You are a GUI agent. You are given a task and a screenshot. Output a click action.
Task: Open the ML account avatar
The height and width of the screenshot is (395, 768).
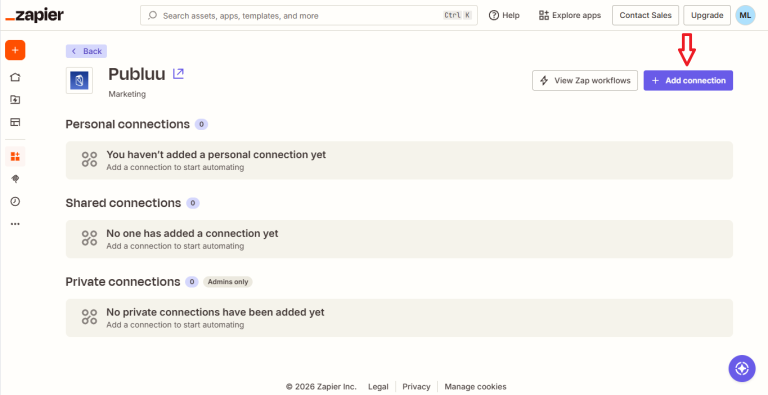745,15
